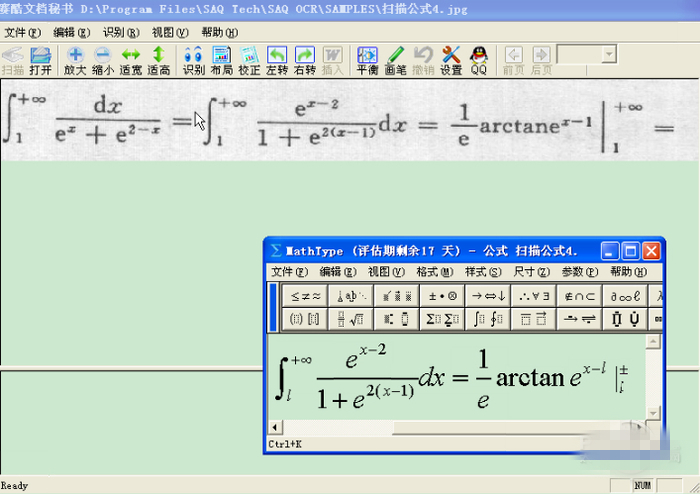
Task: Open the 识别(R) menu in main window
Action: tap(121, 32)
